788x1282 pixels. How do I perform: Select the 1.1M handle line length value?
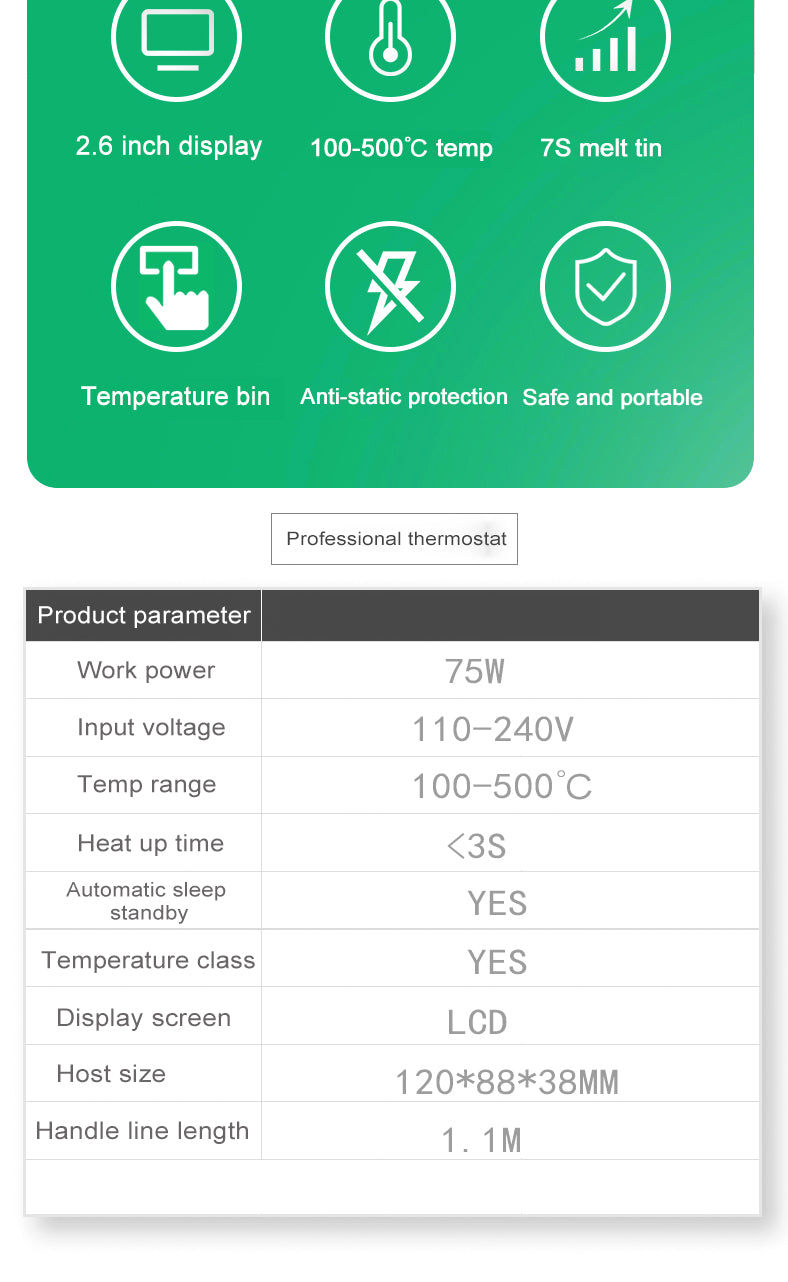[x=482, y=1139]
